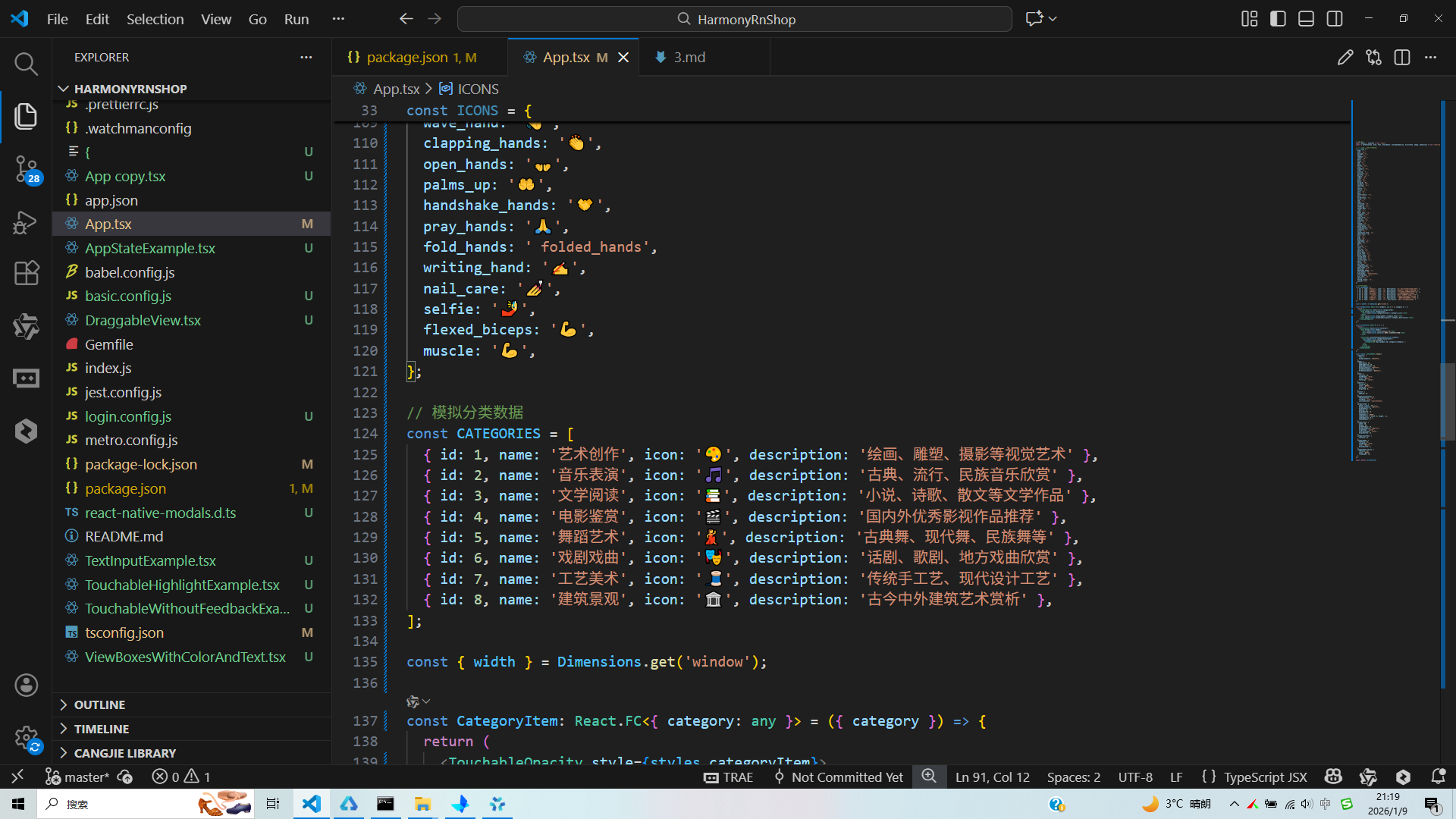
Task: Click TypeScript JSX language mode button
Action: 1265,777
